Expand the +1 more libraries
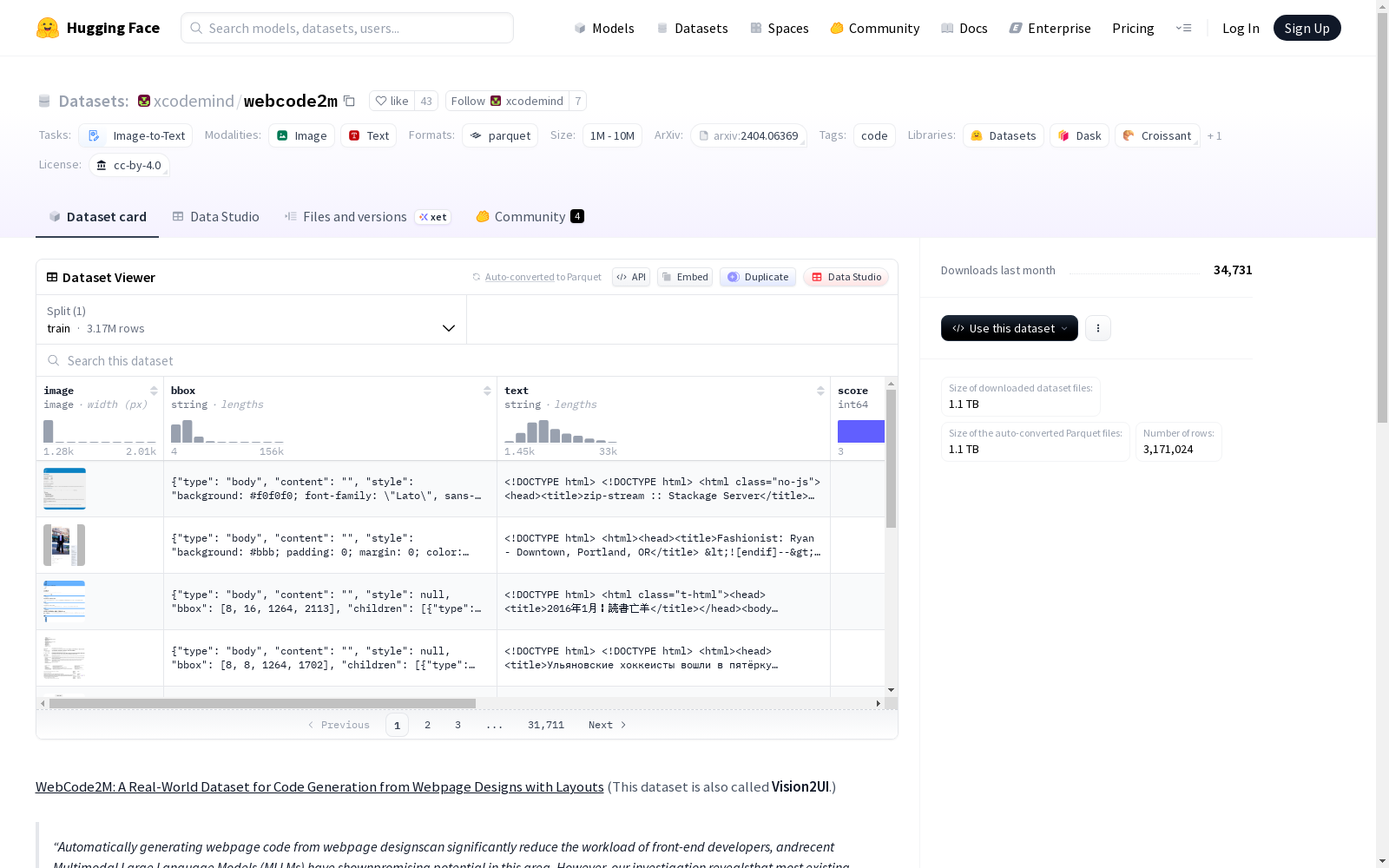Viewport: 1389px width, 868px height. tap(1215, 135)
